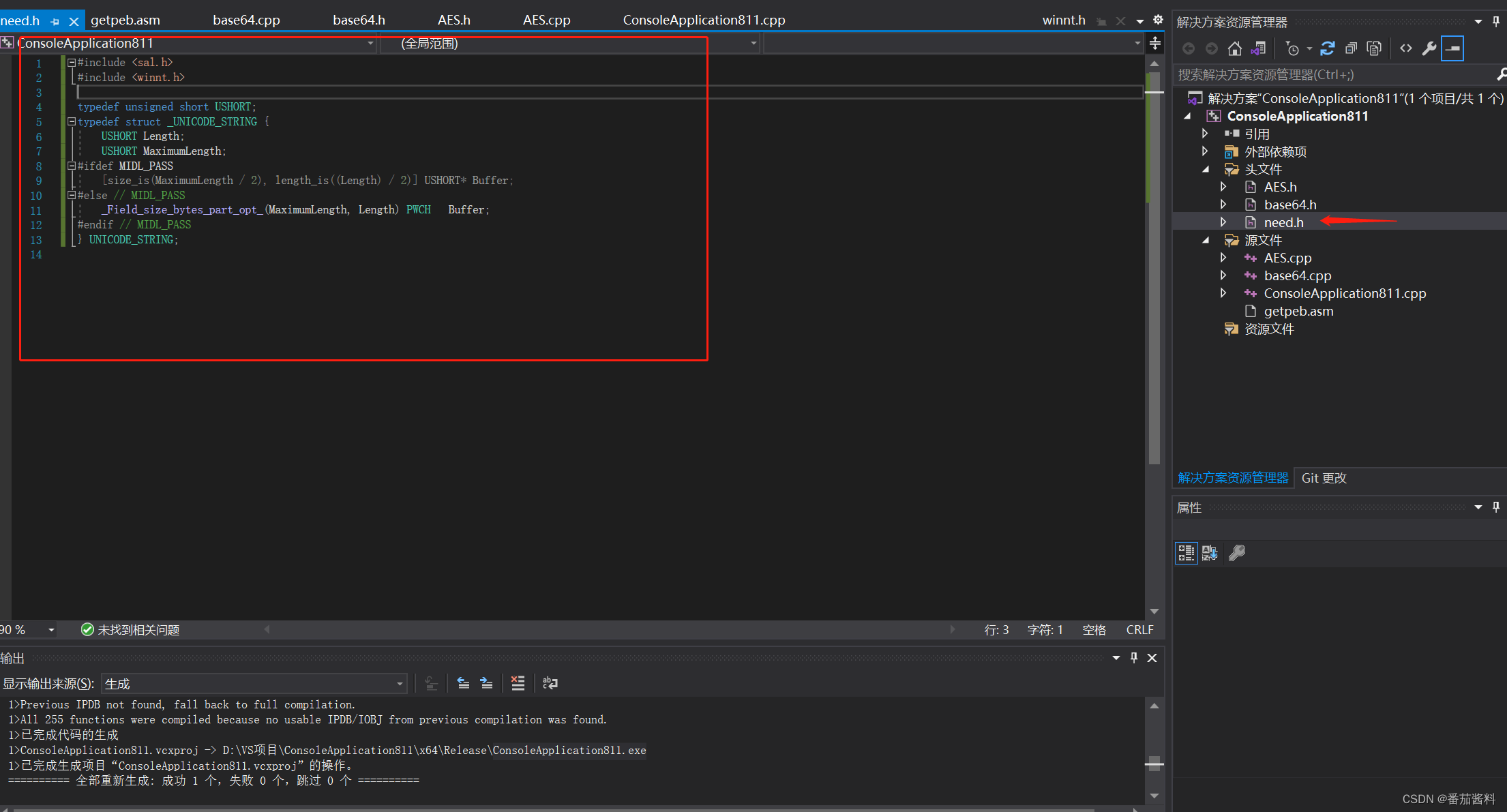
Task: Pin the Solution Explorer panel
Action: (x=1496, y=22)
